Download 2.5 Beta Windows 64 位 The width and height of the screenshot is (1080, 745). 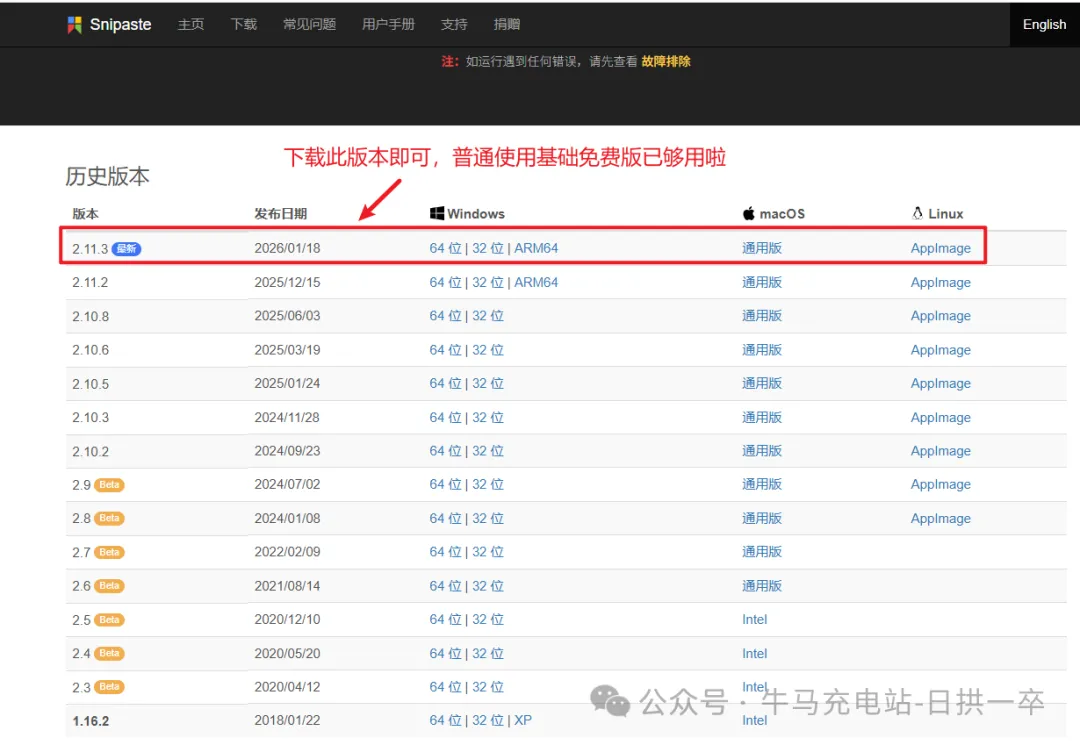click(446, 619)
